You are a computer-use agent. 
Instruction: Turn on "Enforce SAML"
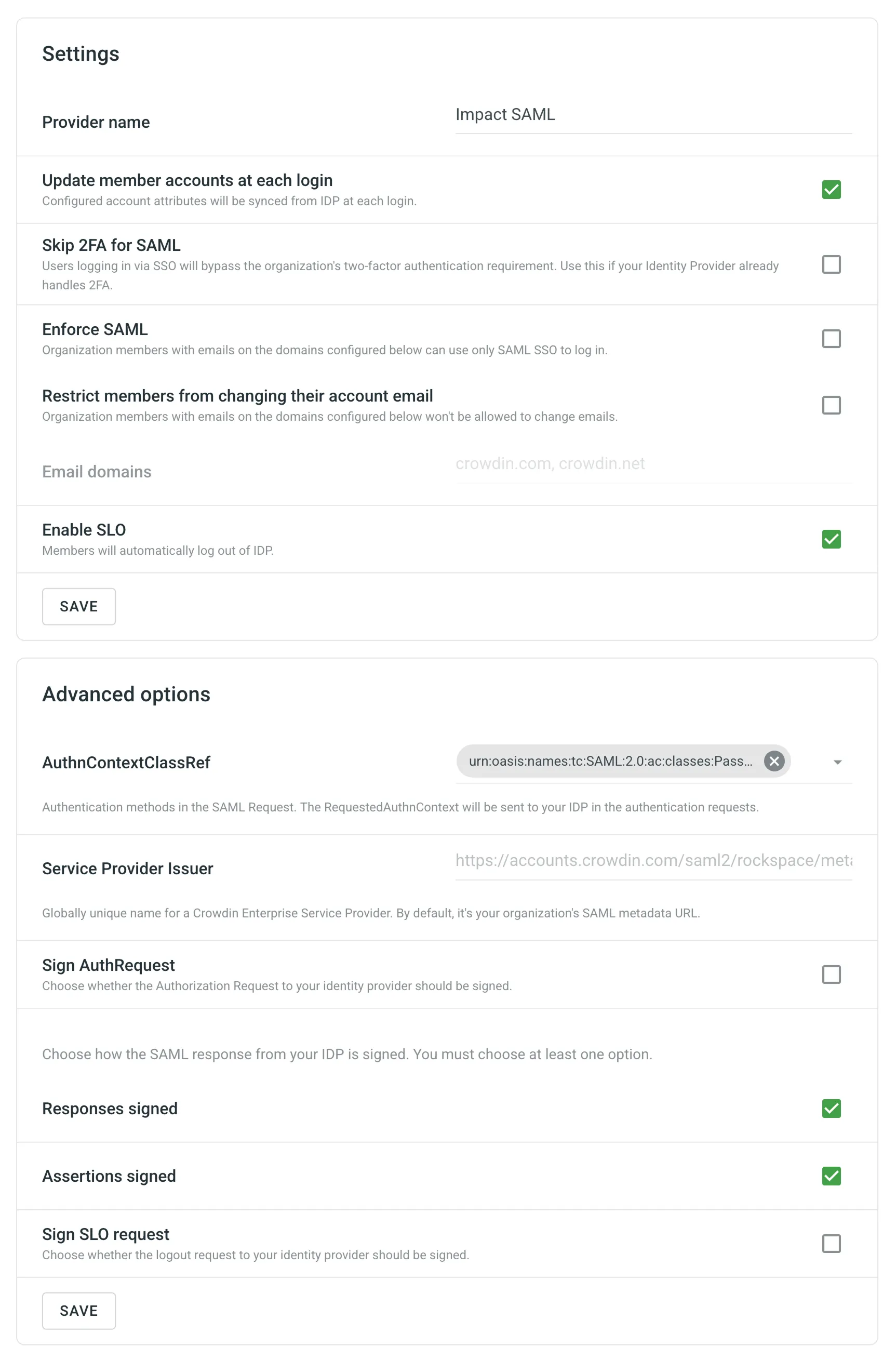click(x=831, y=339)
